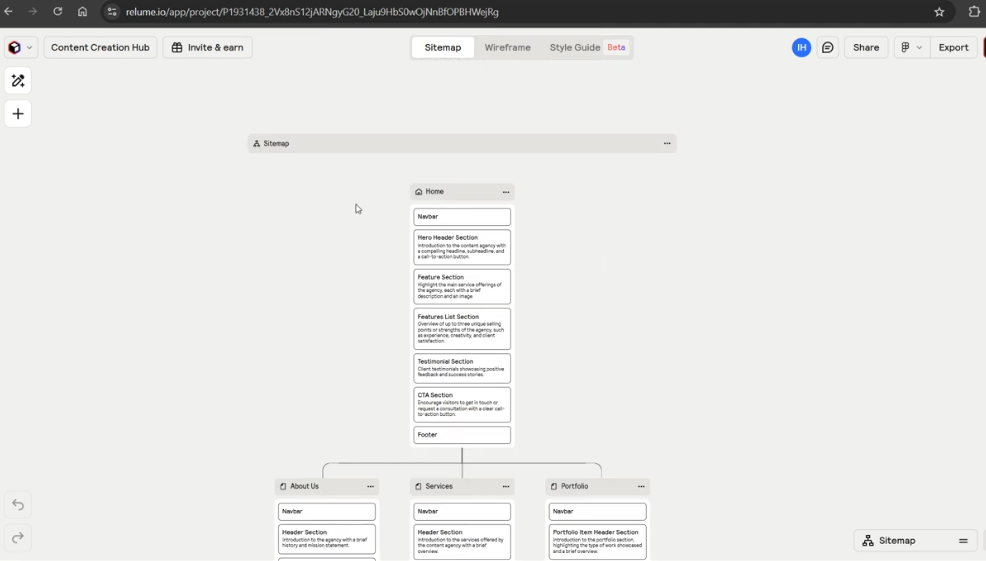986x561 pixels.
Task: Bookmark this page with the star icon
Action: 939,12
